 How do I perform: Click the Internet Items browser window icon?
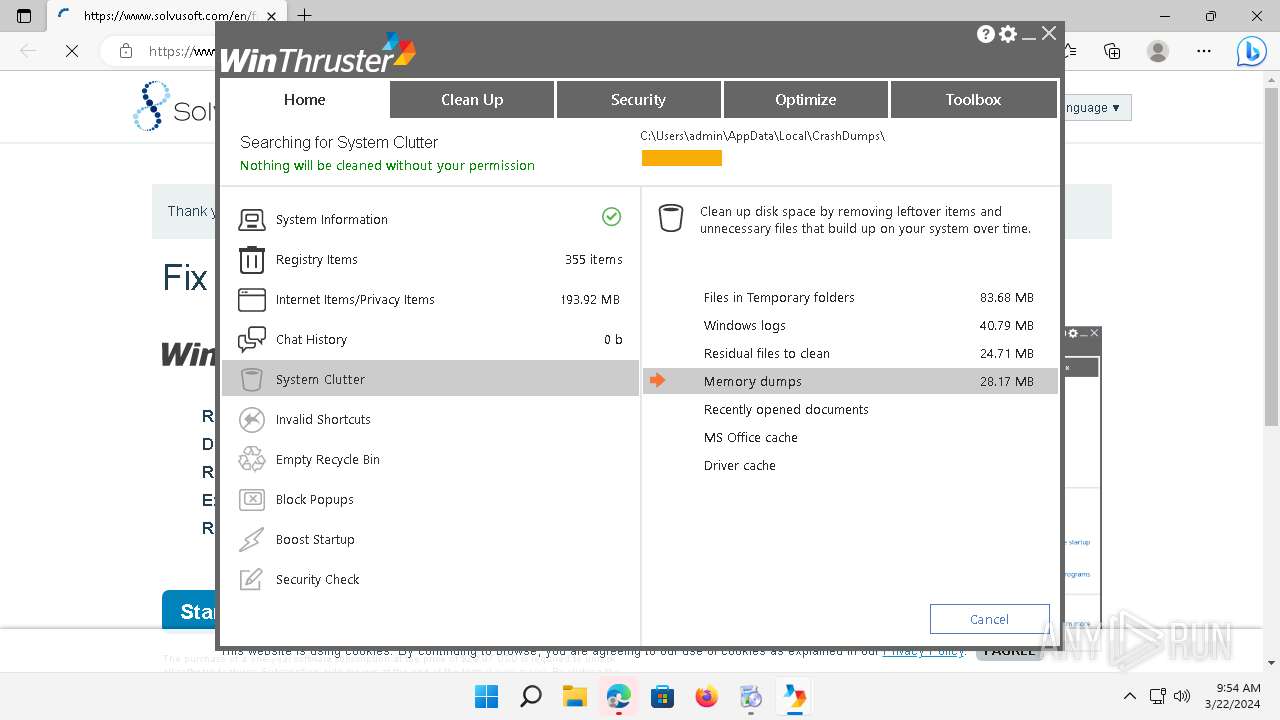coord(252,300)
